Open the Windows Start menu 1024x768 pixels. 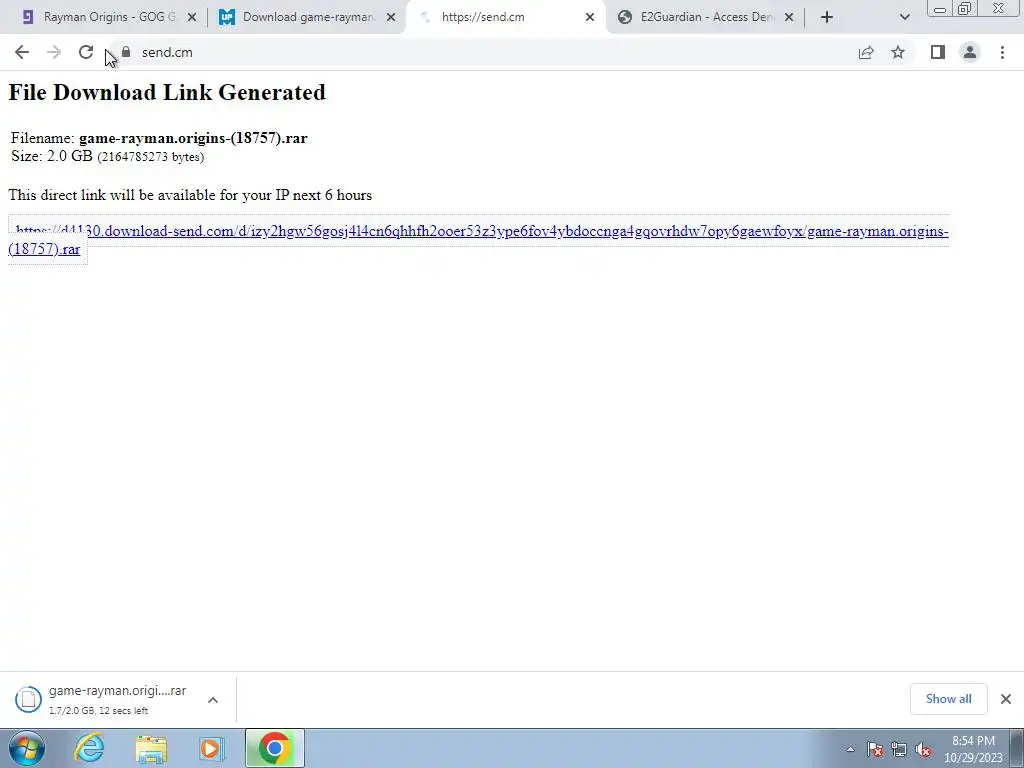[27, 748]
